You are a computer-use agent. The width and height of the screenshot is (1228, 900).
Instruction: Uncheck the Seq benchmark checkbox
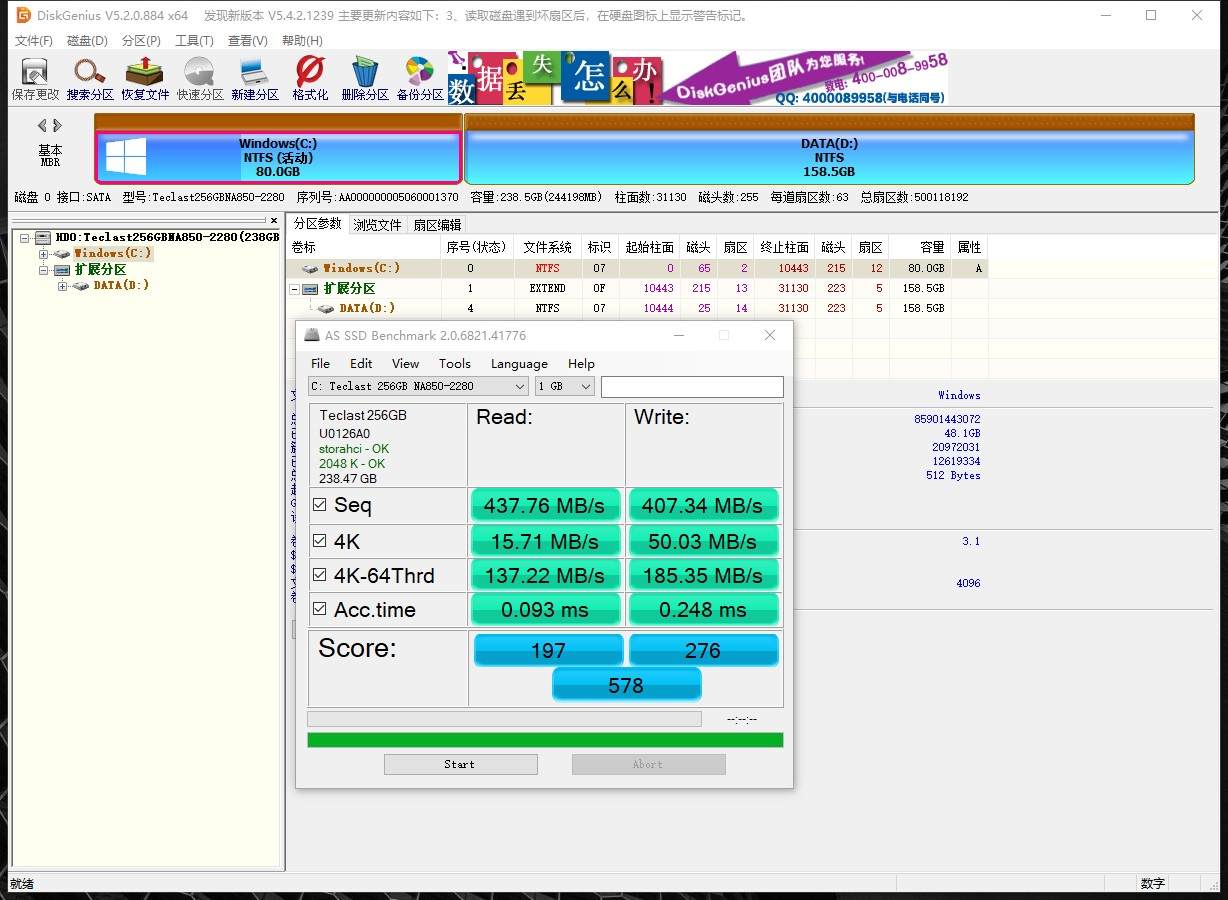coord(320,505)
